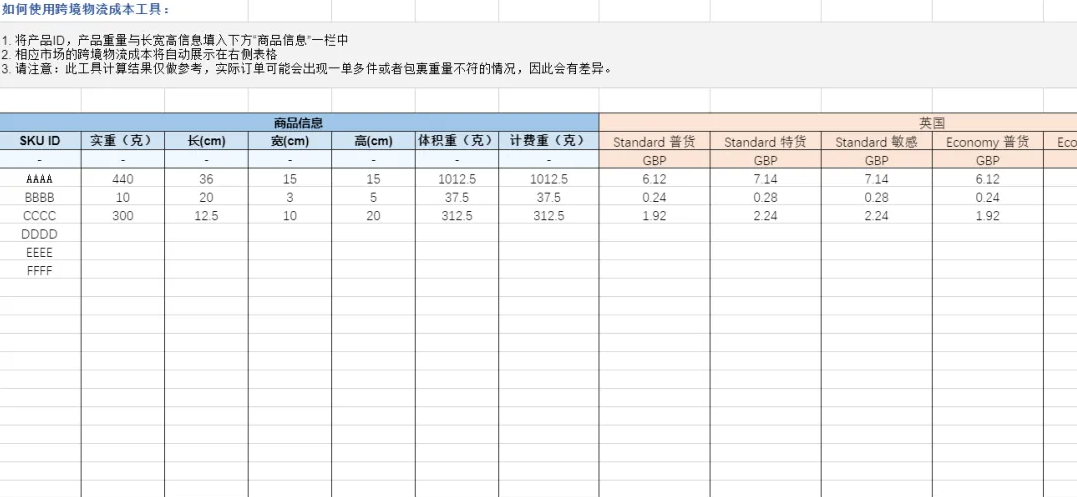Click instruction line 1 about 产品ID
Screen dimensions: 1077x497
[x=175, y=40]
